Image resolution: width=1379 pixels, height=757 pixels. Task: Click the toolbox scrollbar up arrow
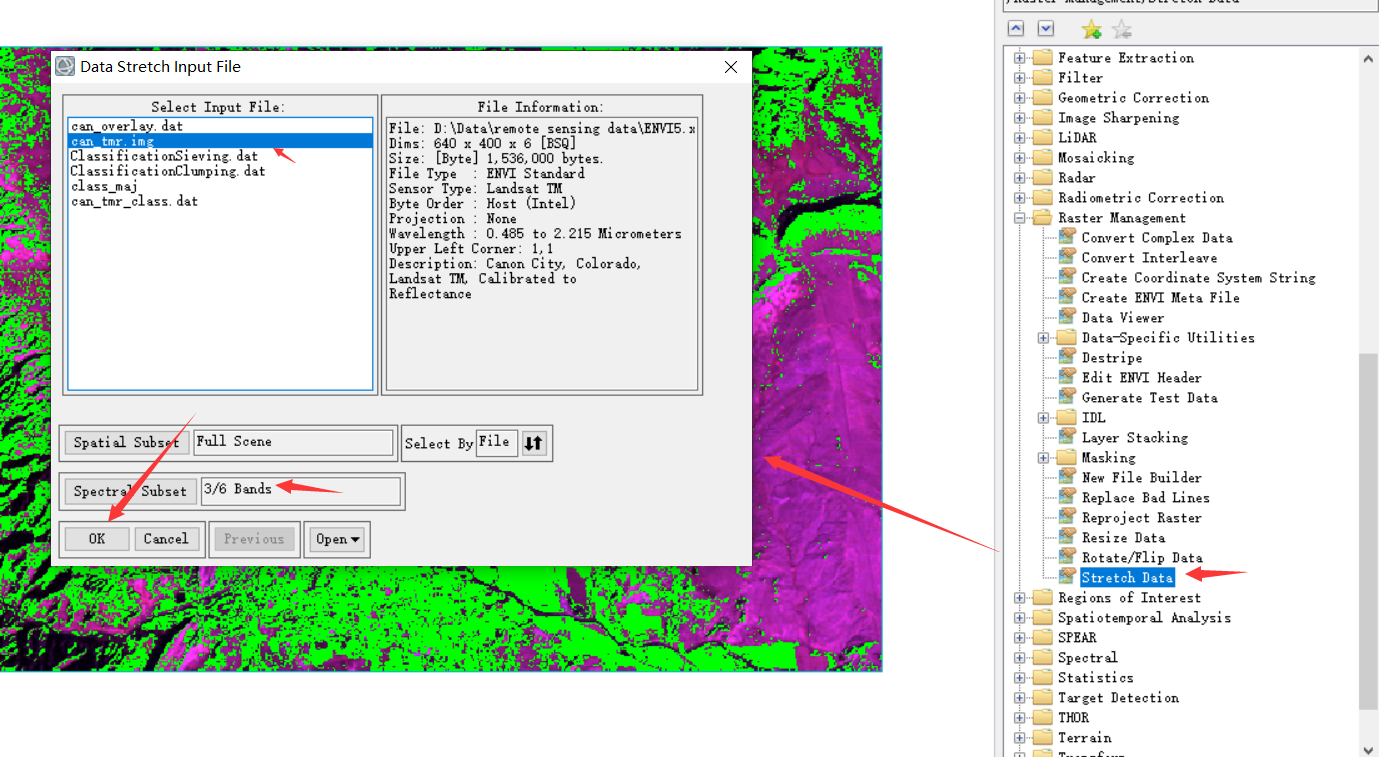coord(1368,59)
